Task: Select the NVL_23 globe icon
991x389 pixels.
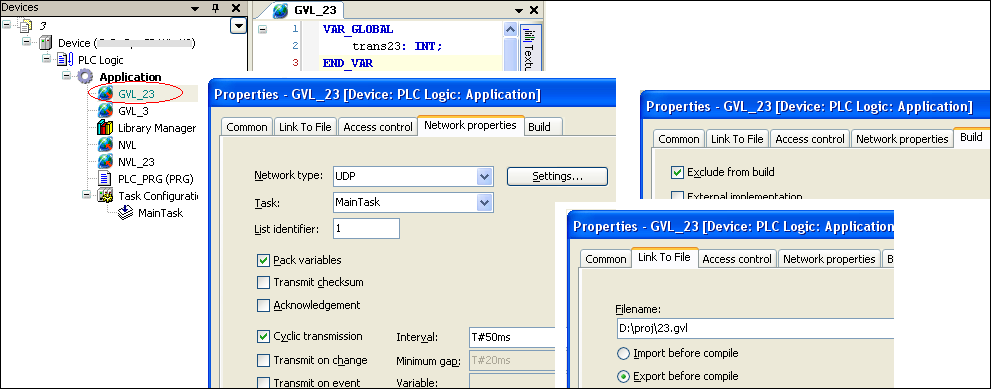Action: [106, 161]
